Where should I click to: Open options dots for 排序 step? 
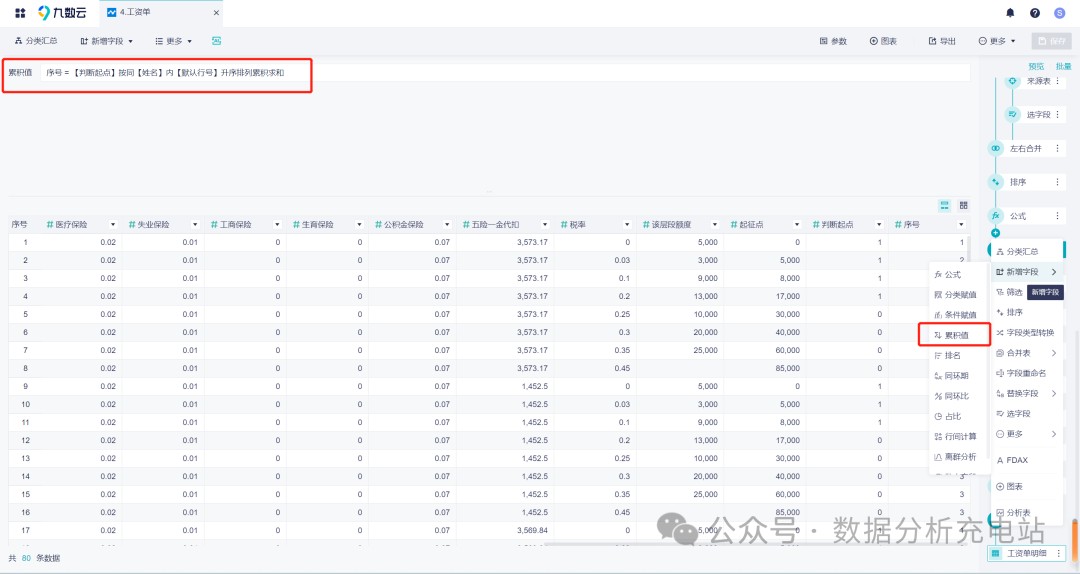(1057, 182)
